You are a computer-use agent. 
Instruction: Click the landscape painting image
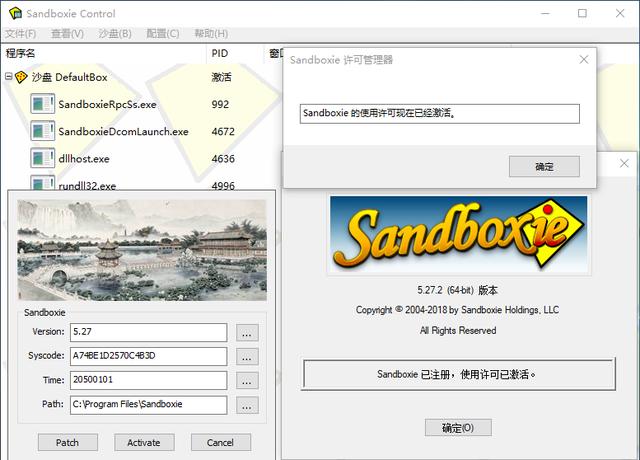click(143, 247)
